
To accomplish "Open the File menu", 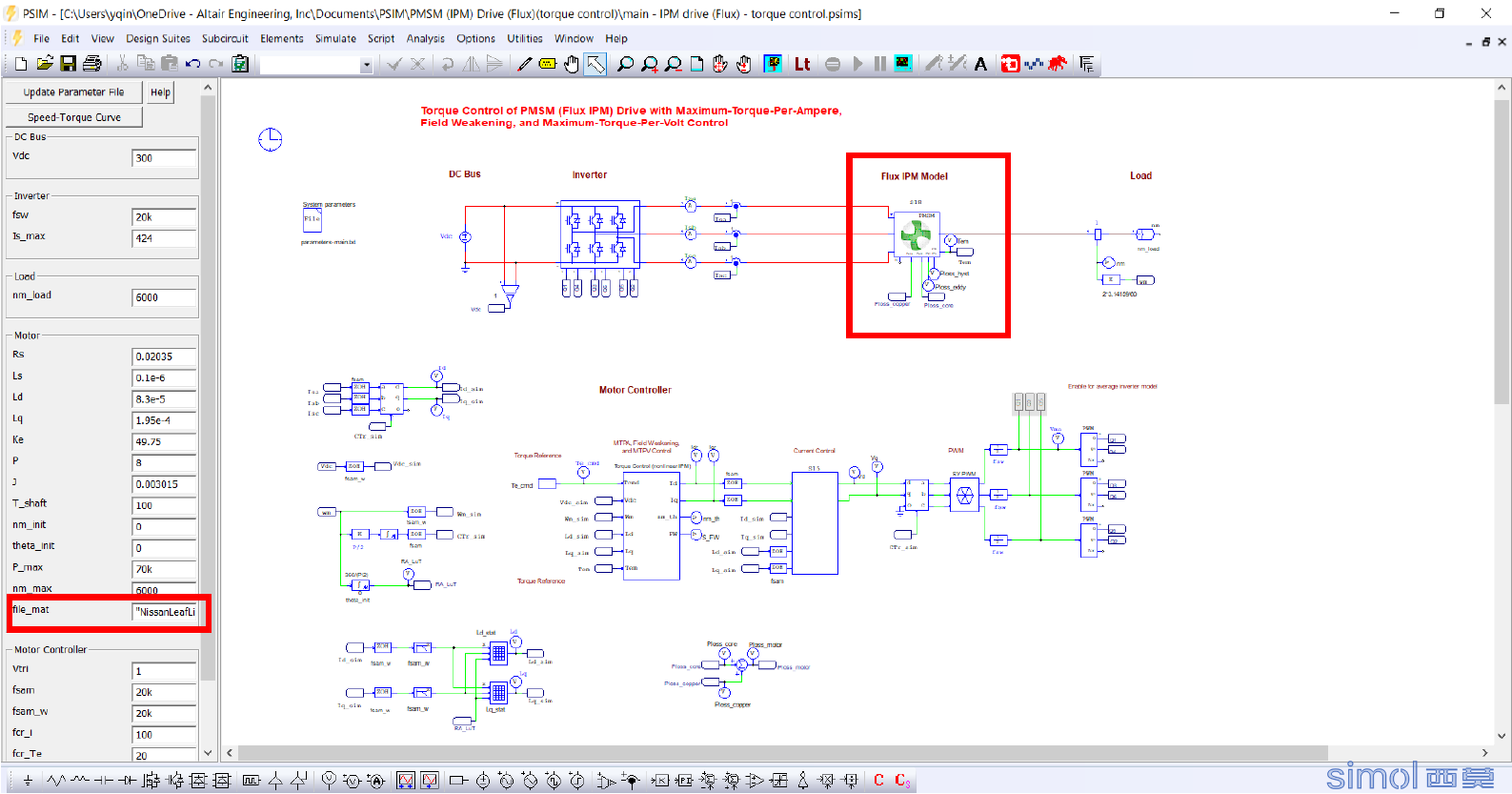I will pos(41,39).
